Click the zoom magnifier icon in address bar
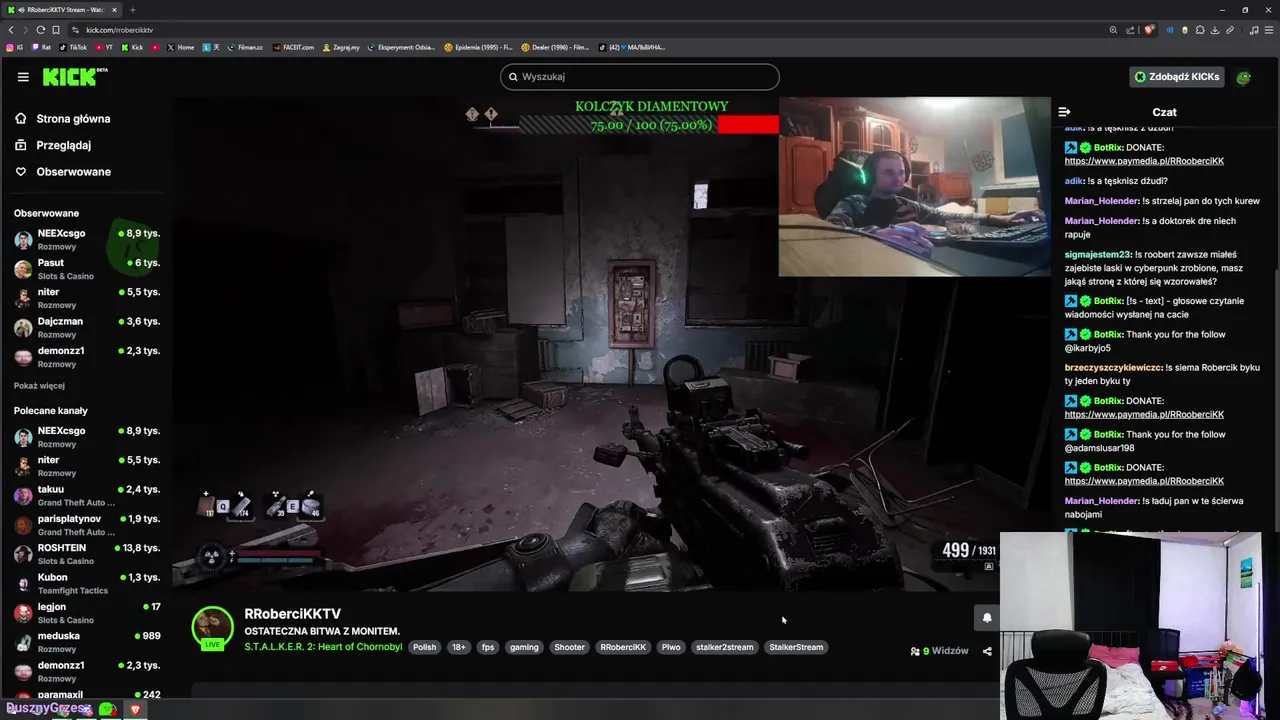This screenshot has width=1280, height=720. click(x=1113, y=30)
